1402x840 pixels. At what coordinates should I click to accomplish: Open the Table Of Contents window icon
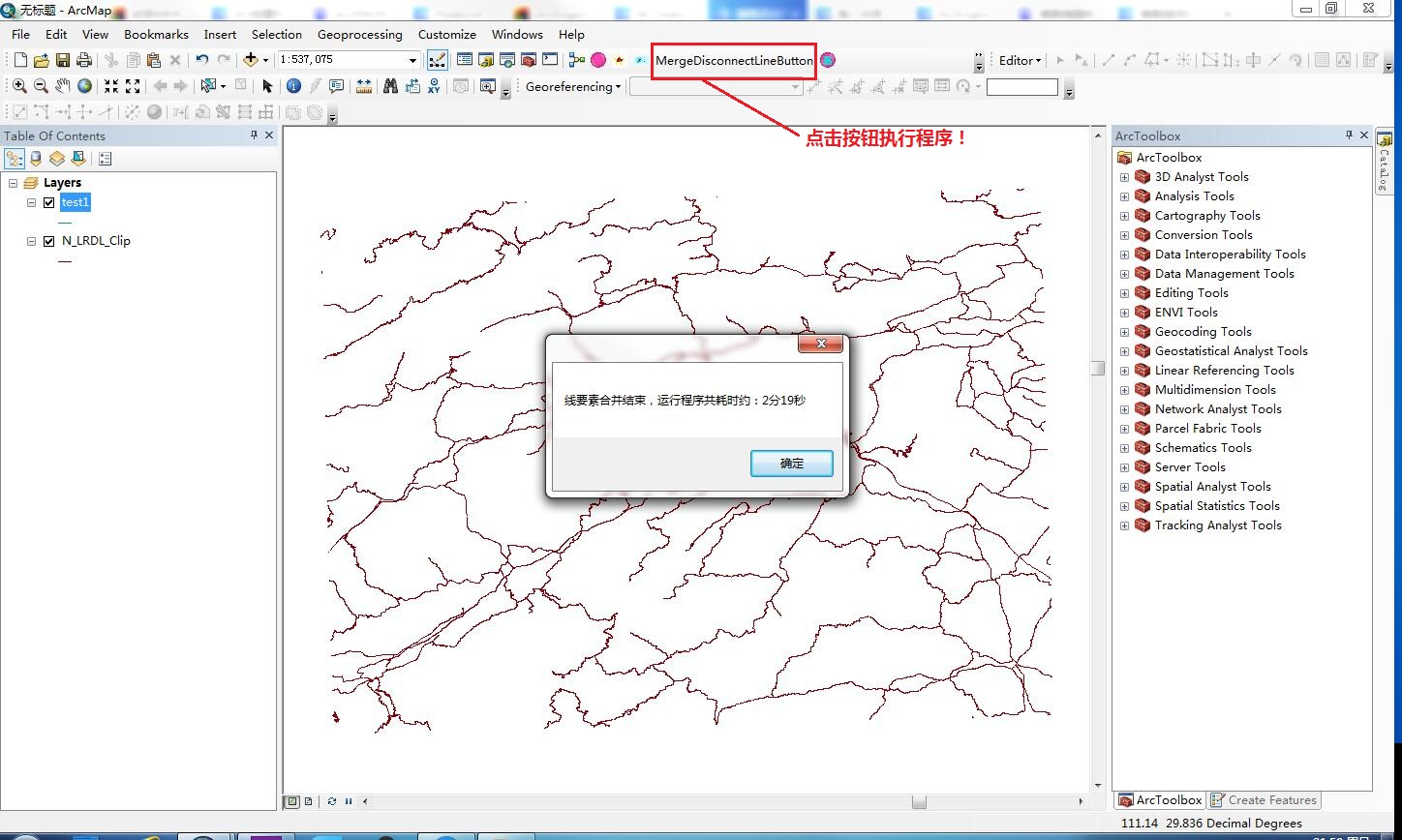465,60
